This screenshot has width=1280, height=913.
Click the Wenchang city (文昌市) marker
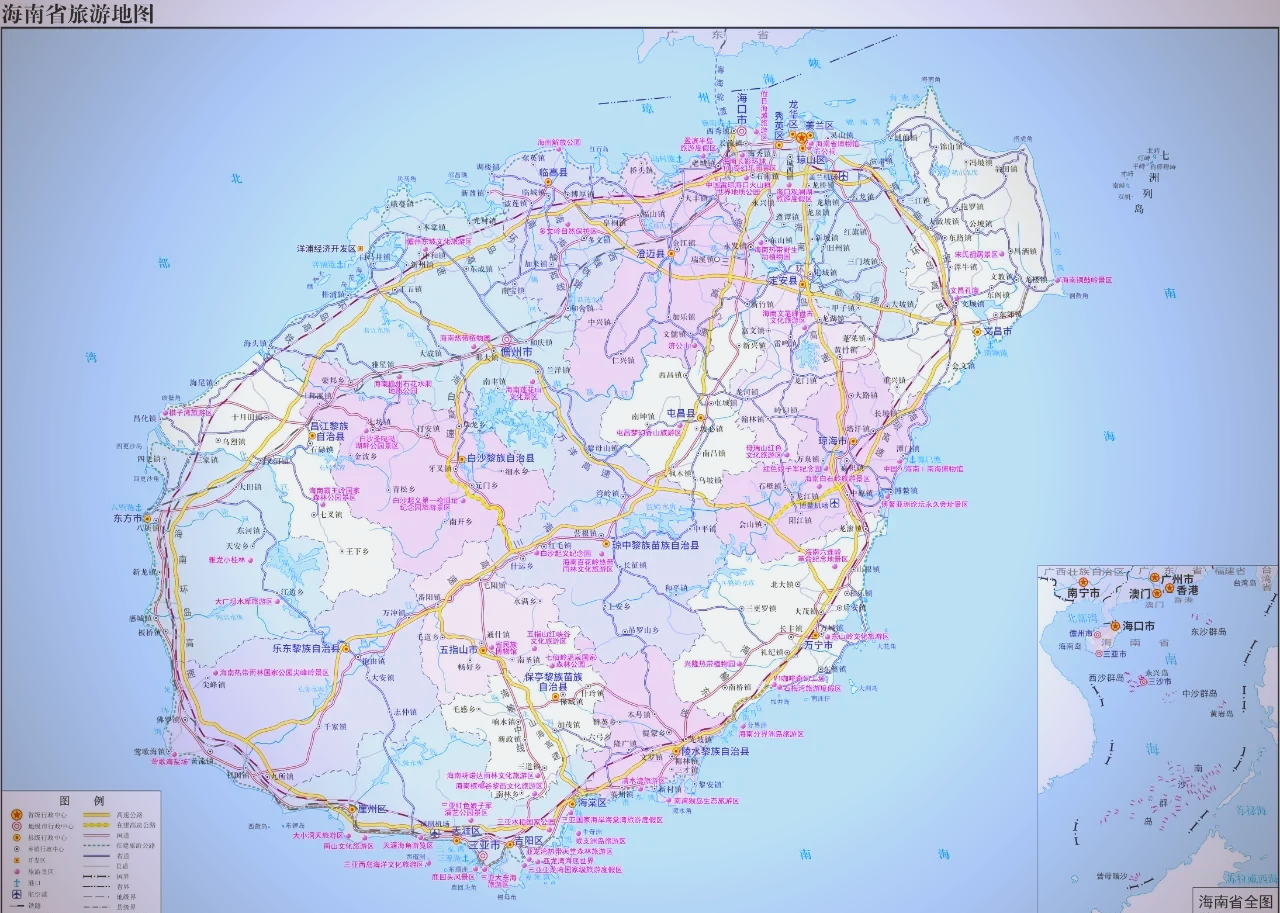[x=978, y=331]
